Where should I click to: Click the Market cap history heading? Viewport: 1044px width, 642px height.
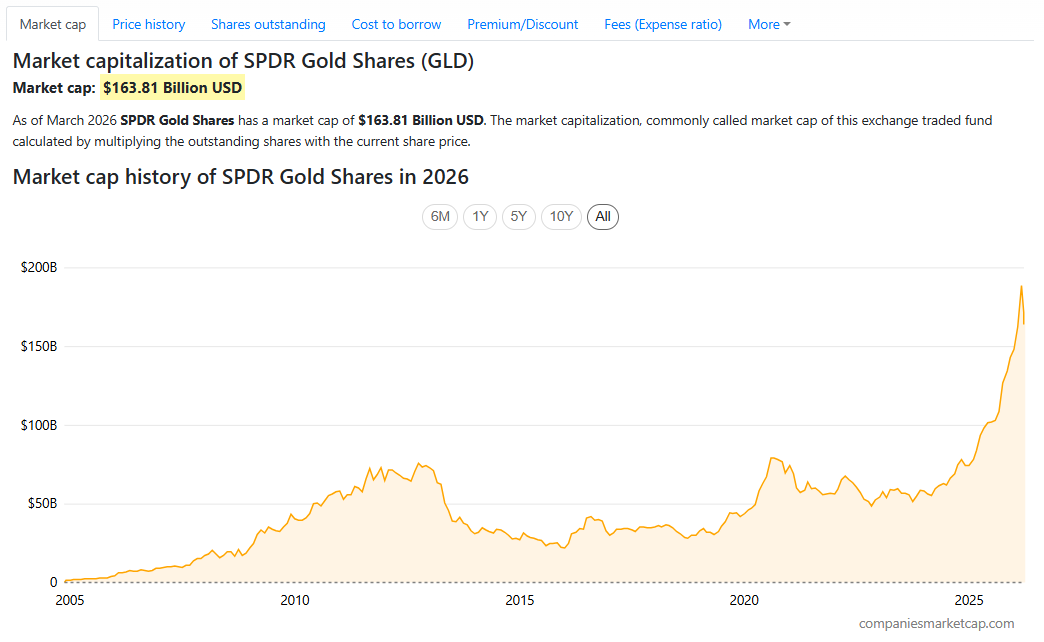point(240,176)
